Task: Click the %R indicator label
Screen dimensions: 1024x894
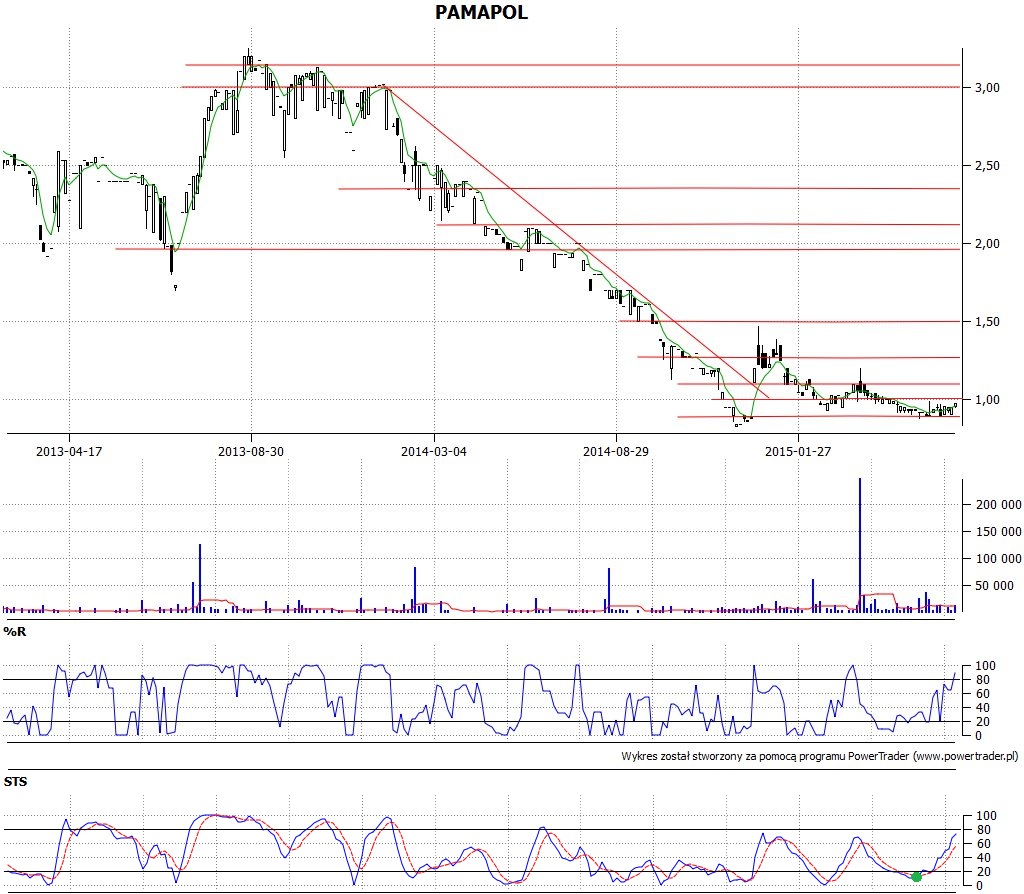Action: [x=15, y=631]
